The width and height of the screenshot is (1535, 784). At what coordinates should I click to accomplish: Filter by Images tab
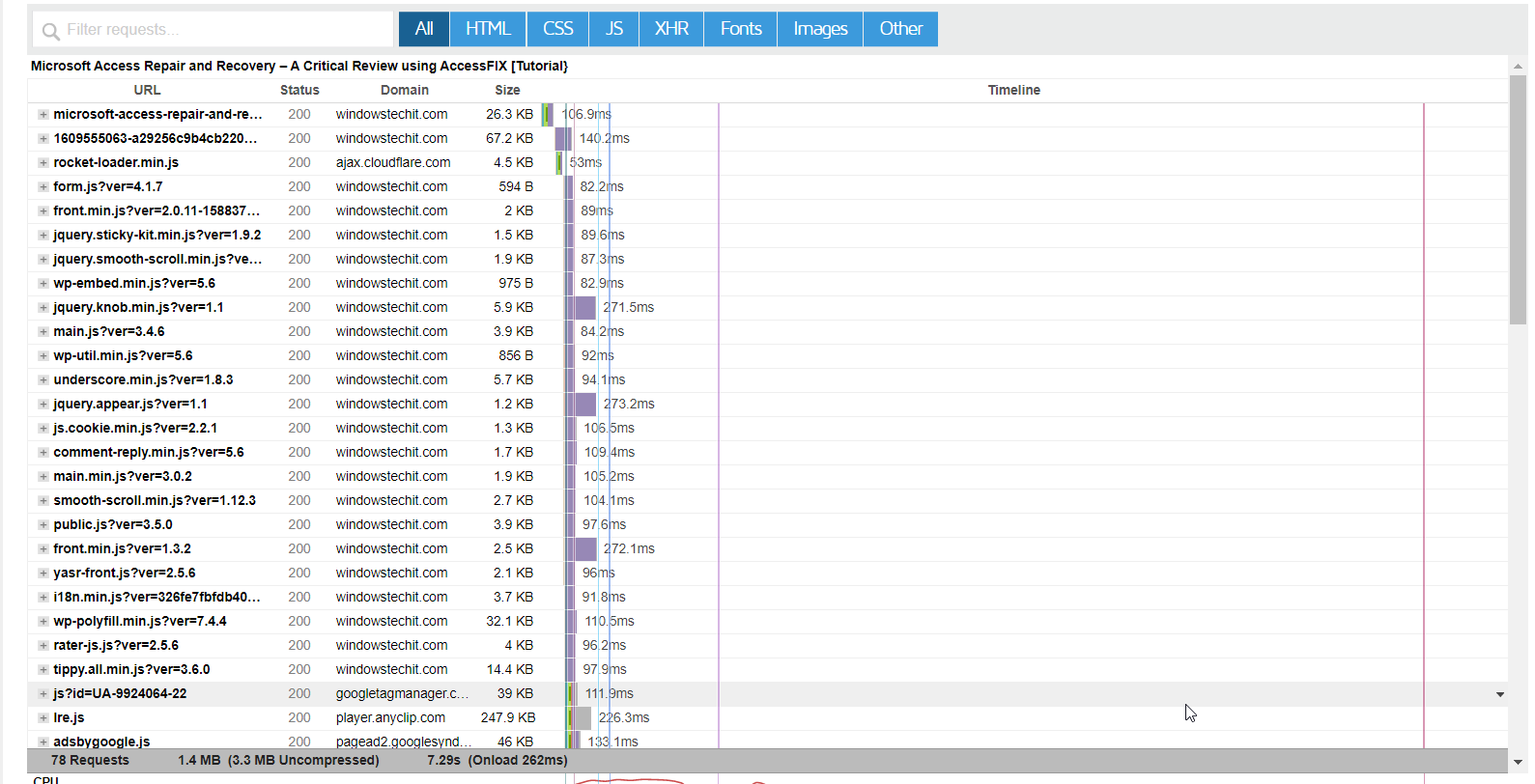(x=820, y=29)
